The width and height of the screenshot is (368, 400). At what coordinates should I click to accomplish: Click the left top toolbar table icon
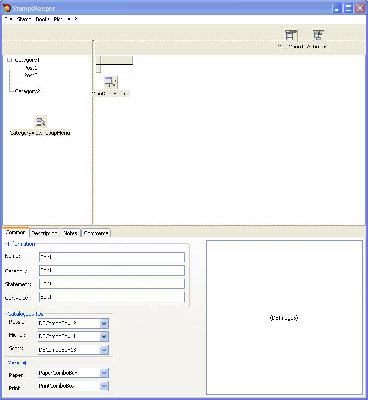tap(291, 35)
